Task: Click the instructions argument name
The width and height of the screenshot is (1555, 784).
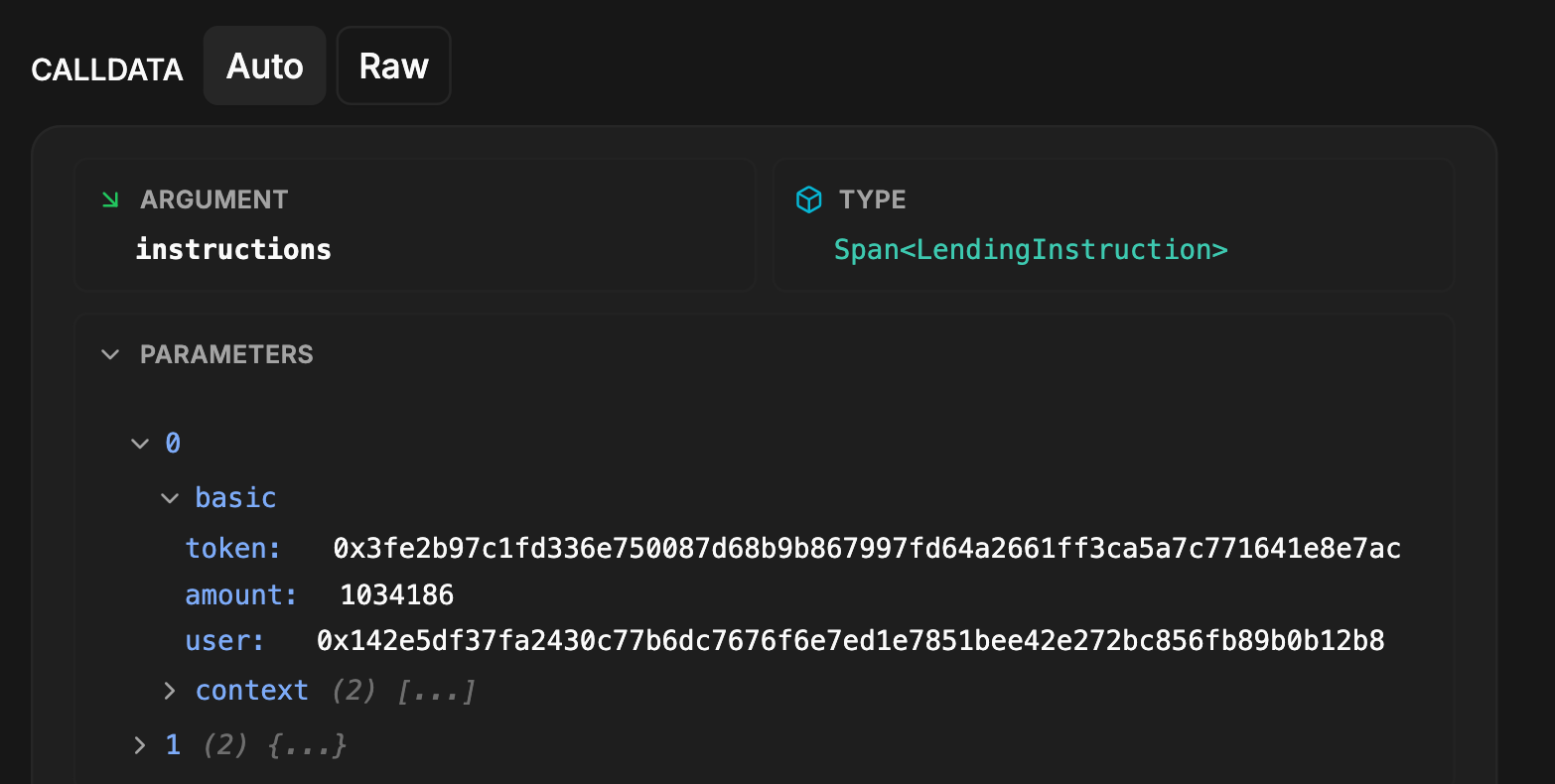Action: 233,249
